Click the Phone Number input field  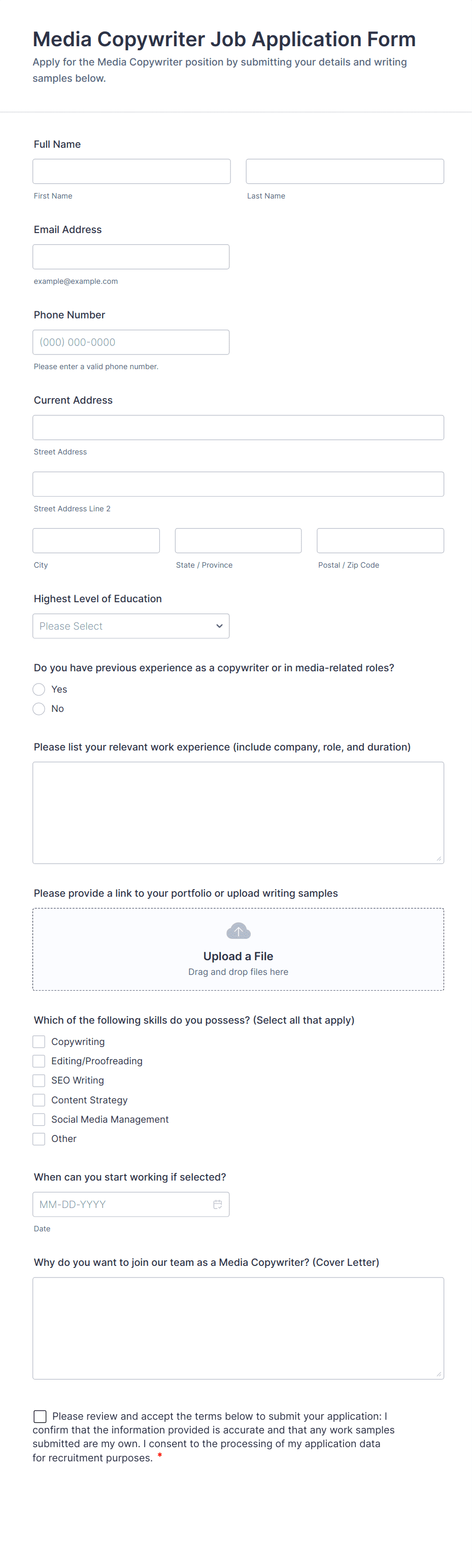[131, 342]
